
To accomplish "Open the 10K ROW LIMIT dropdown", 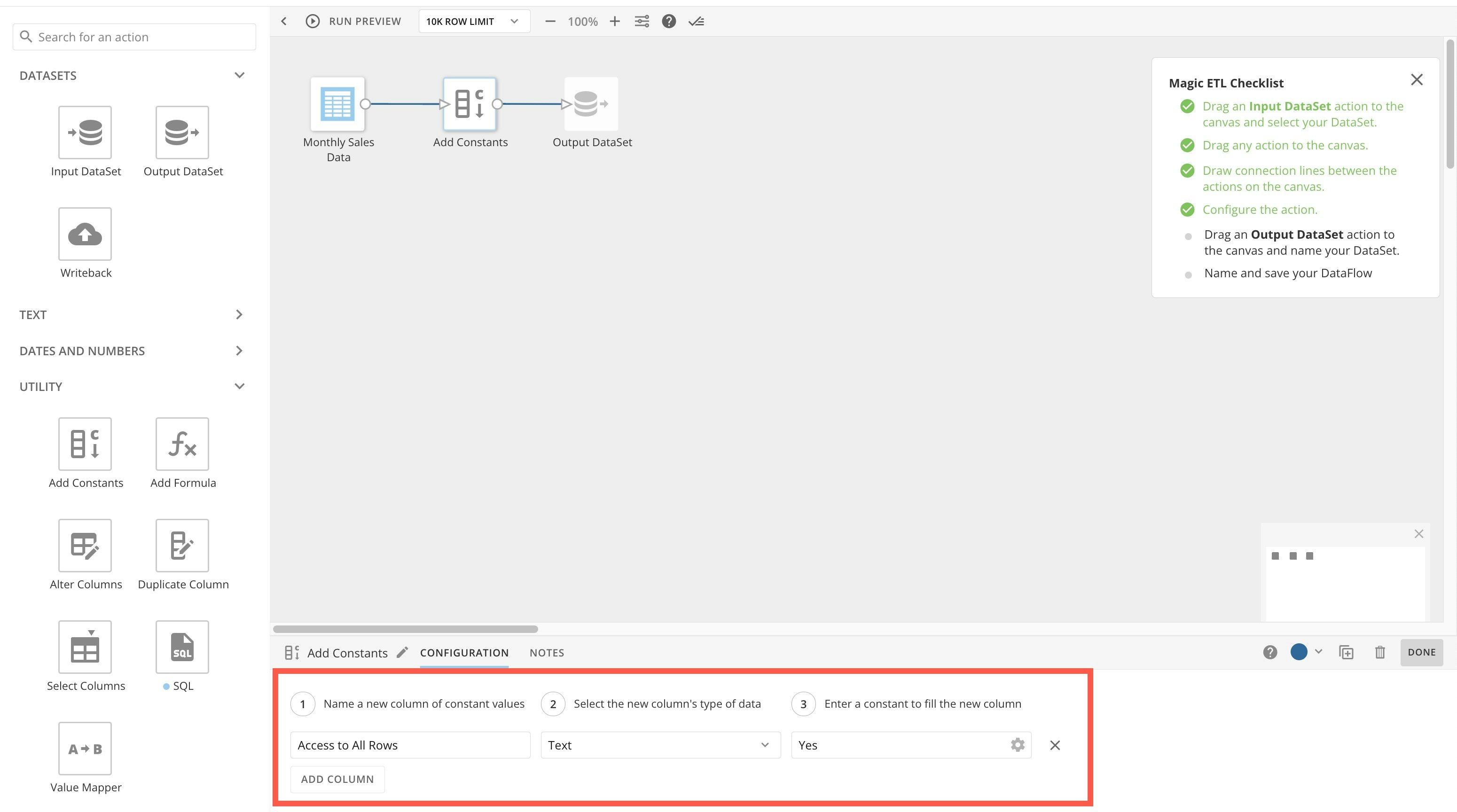I will 473,22.
